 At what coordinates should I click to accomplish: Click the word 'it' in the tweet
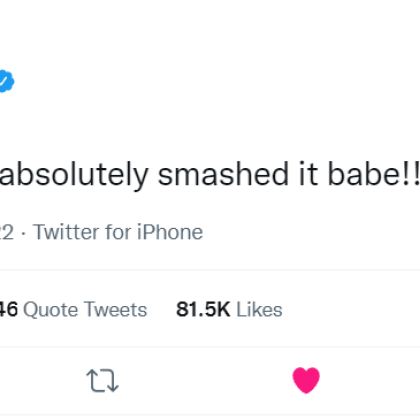[308, 174]
